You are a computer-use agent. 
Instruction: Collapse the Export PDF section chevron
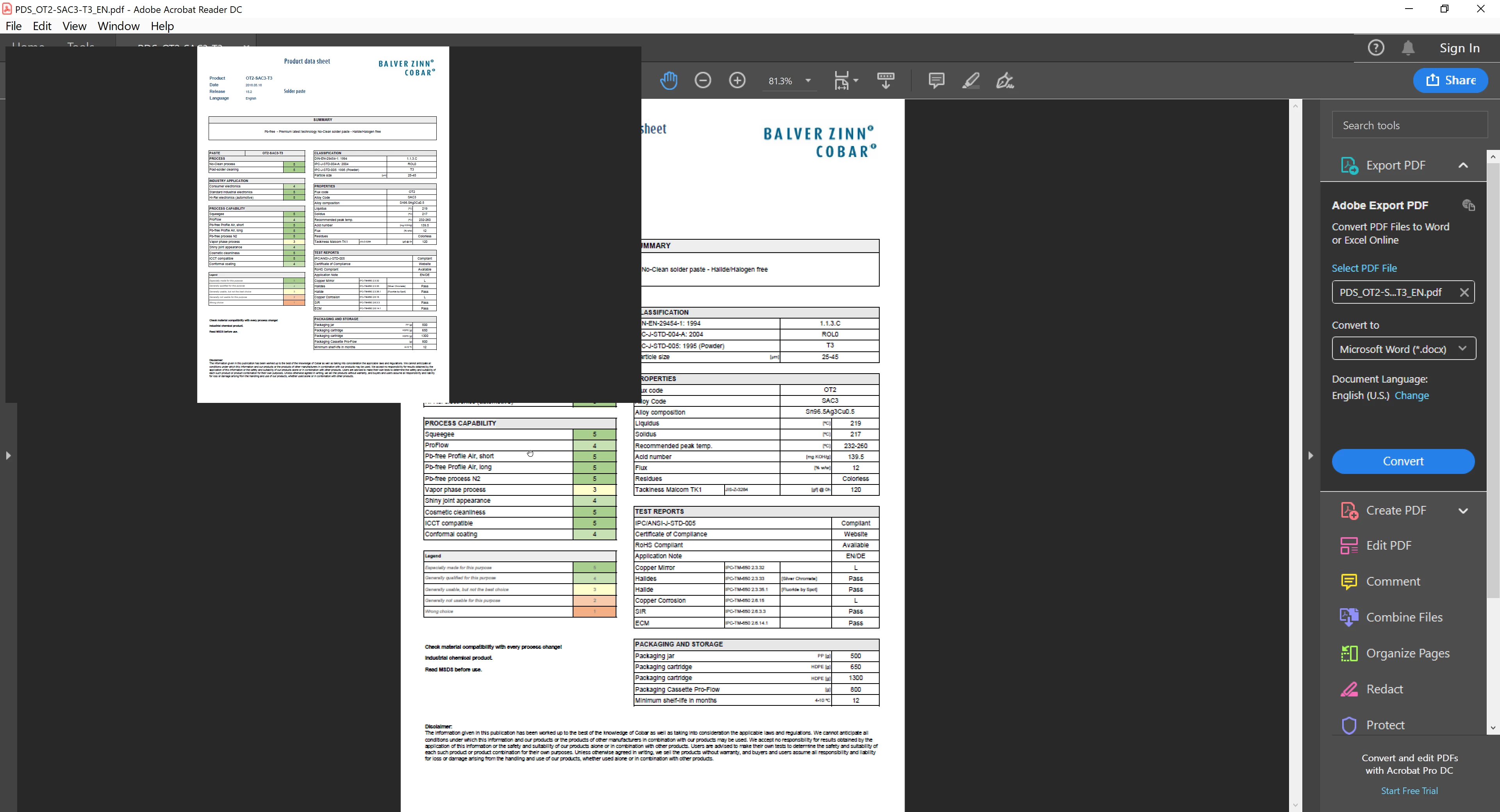pos(1463,165)
